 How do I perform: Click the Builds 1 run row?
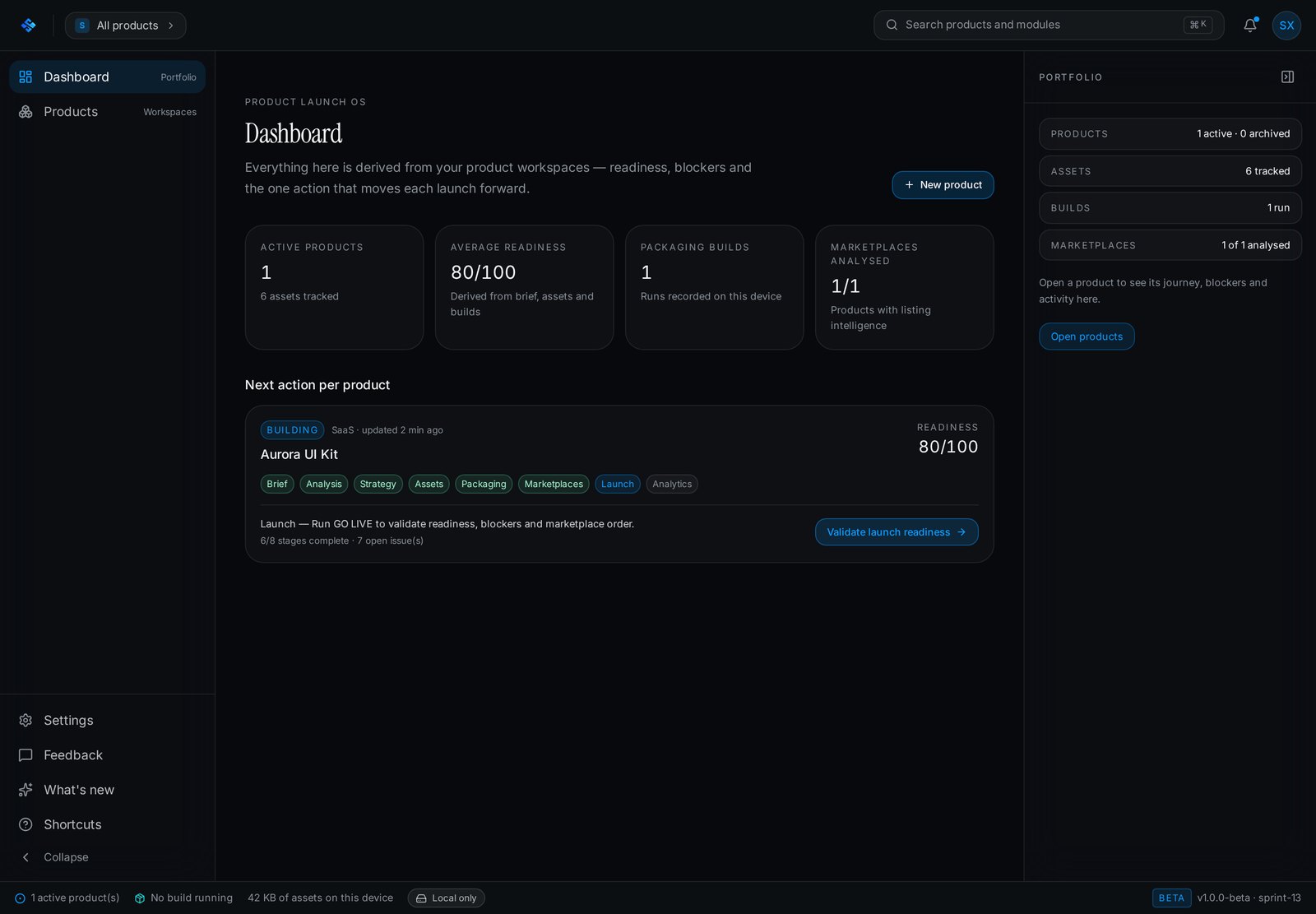pos(1170,208)
